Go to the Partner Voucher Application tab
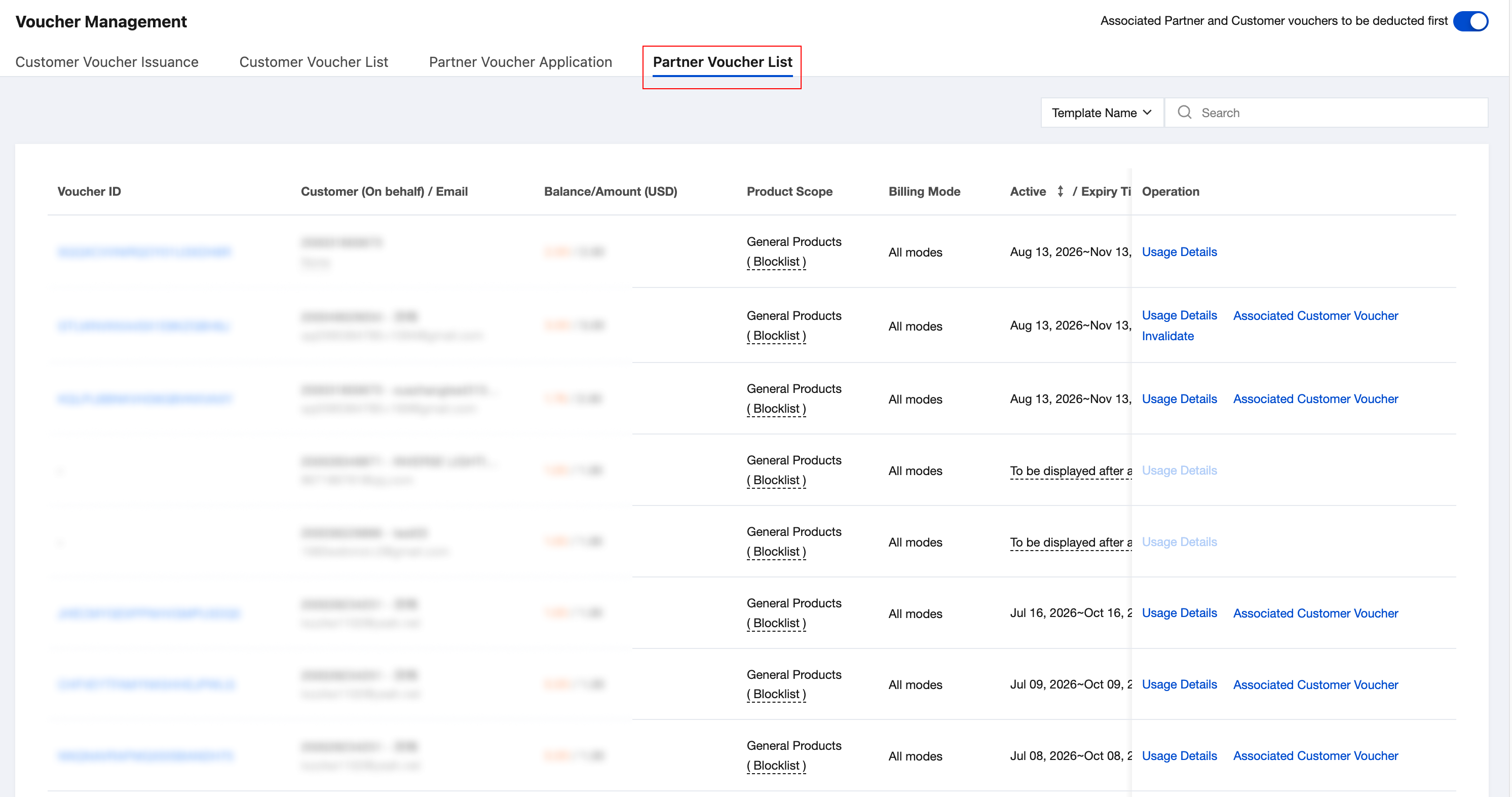 520,62
